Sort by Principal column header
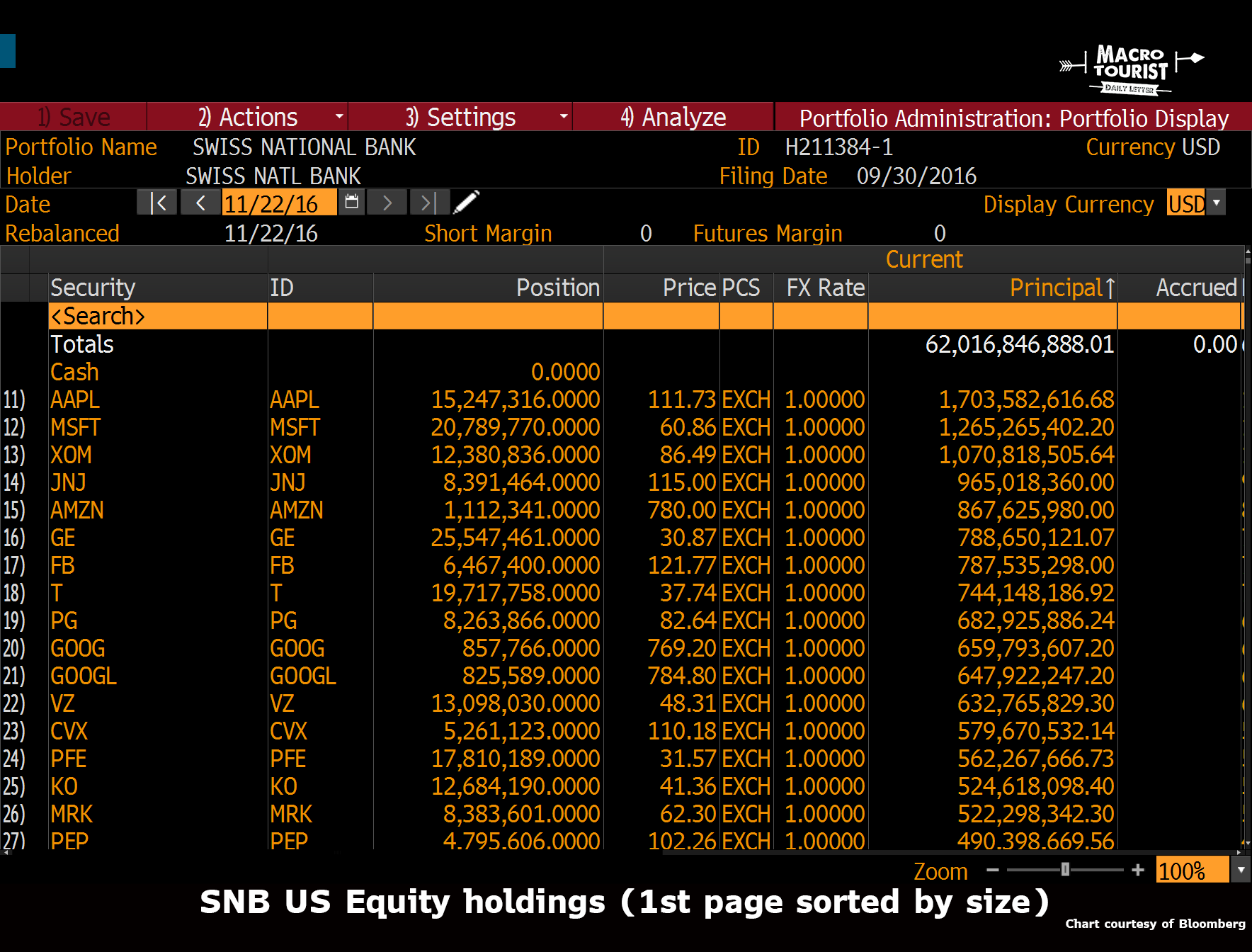 [993, 288]
